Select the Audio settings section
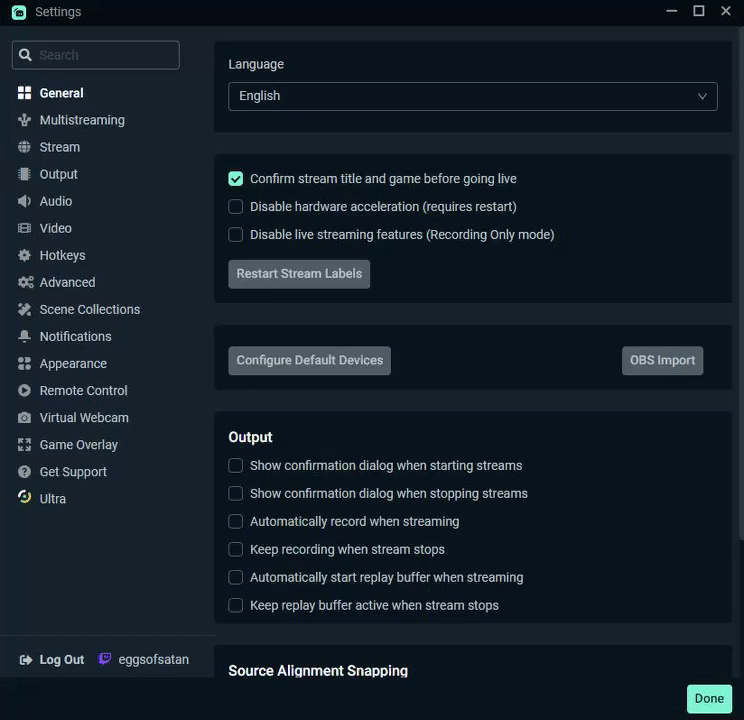The height and width of the screenshot is (720, 744). pyautogui.click(x=56, y=201)
